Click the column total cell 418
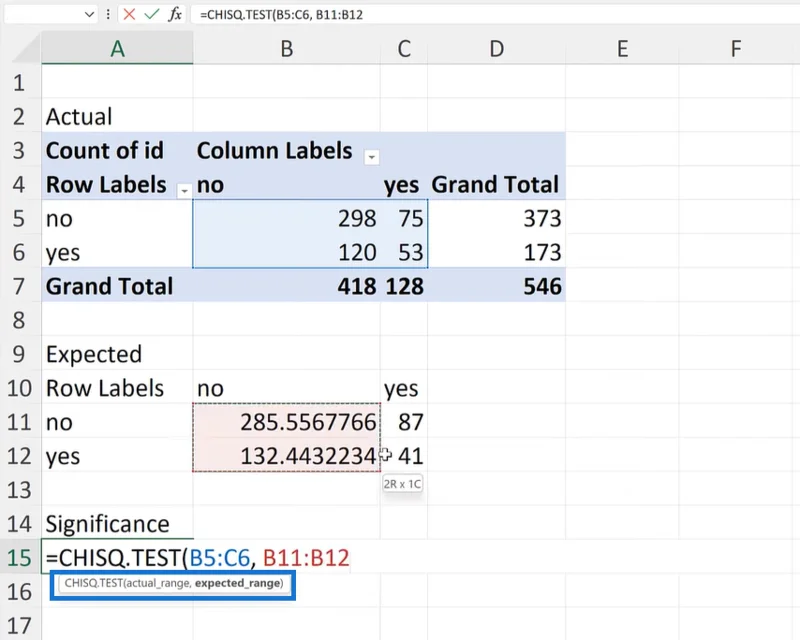The image size is (800, 640). [x=286, y=286]
